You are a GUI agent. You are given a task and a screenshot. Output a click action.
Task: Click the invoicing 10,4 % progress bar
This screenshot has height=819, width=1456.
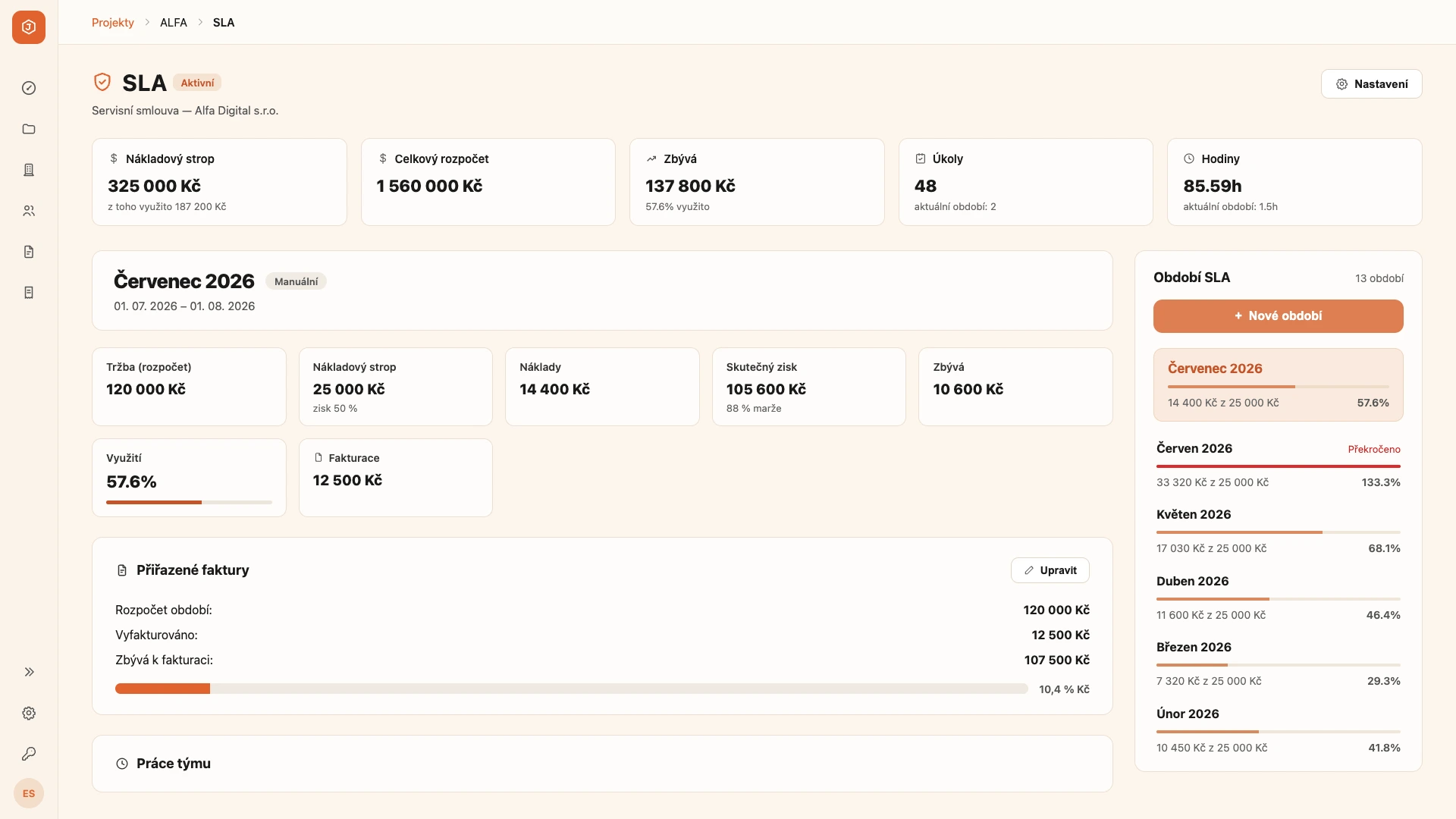(x=571, y=689)
